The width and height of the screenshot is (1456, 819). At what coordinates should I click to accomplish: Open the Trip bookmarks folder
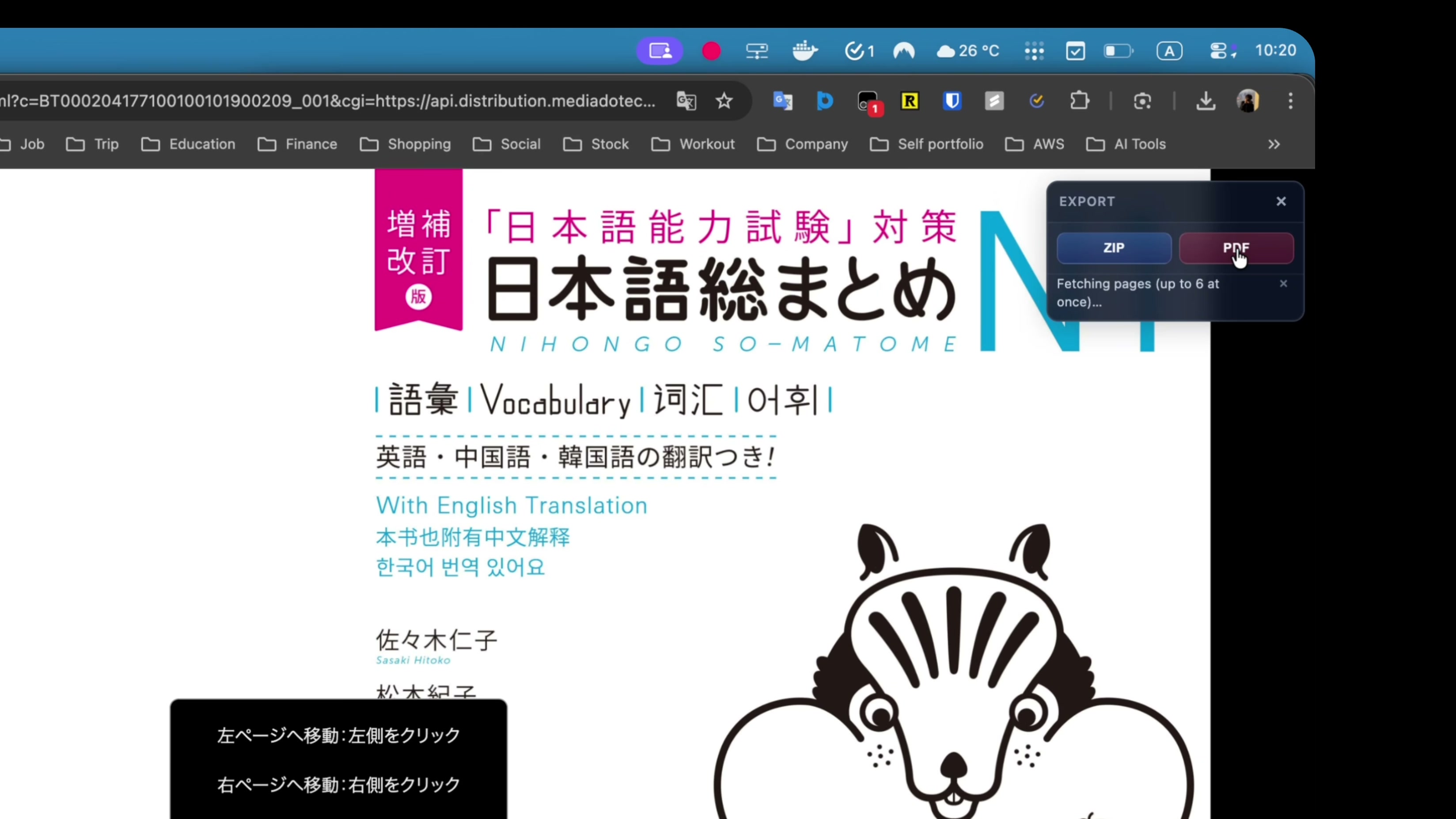[x=92, y=144]
